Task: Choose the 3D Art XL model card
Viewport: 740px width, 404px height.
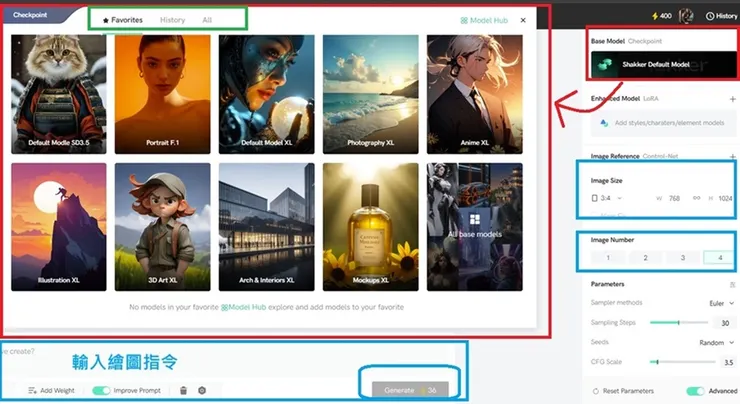Action: click(162, 227)
